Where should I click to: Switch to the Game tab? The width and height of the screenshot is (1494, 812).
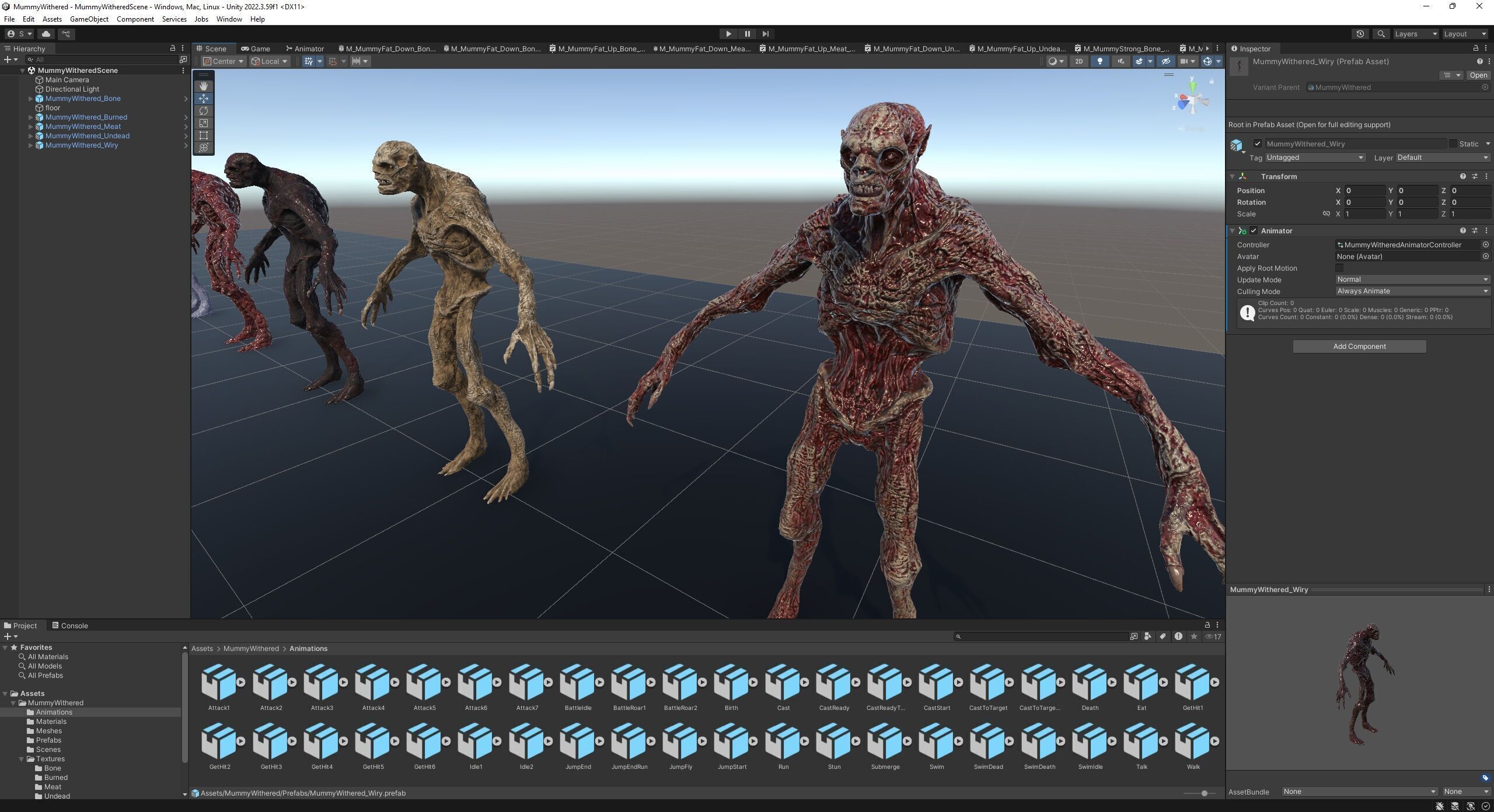coord(256,48)
